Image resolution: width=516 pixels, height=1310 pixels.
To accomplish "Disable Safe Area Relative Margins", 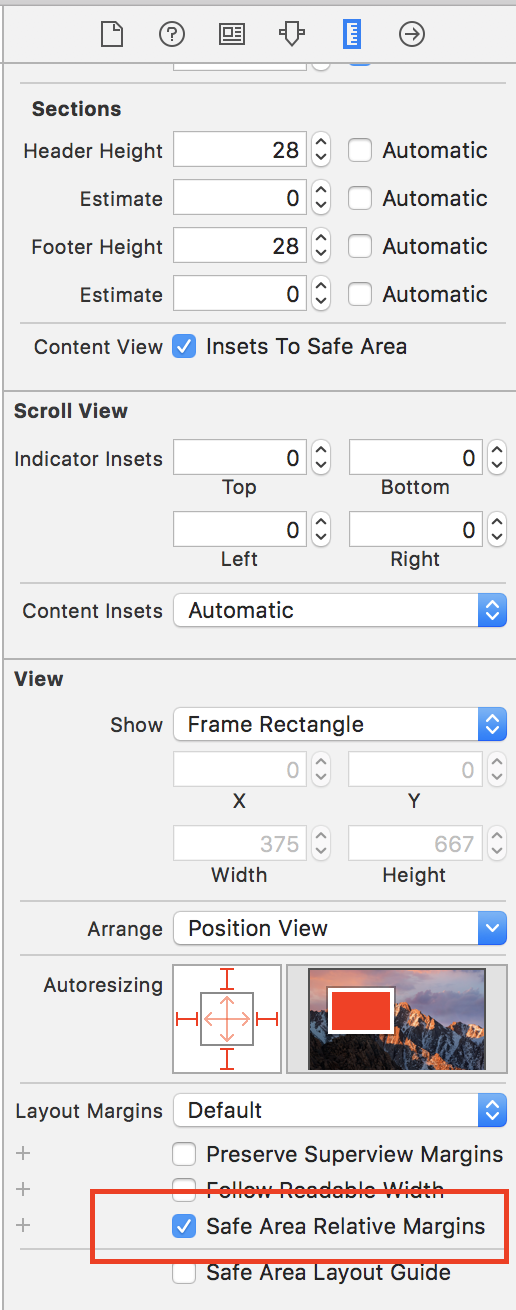I will point(184,1226).
